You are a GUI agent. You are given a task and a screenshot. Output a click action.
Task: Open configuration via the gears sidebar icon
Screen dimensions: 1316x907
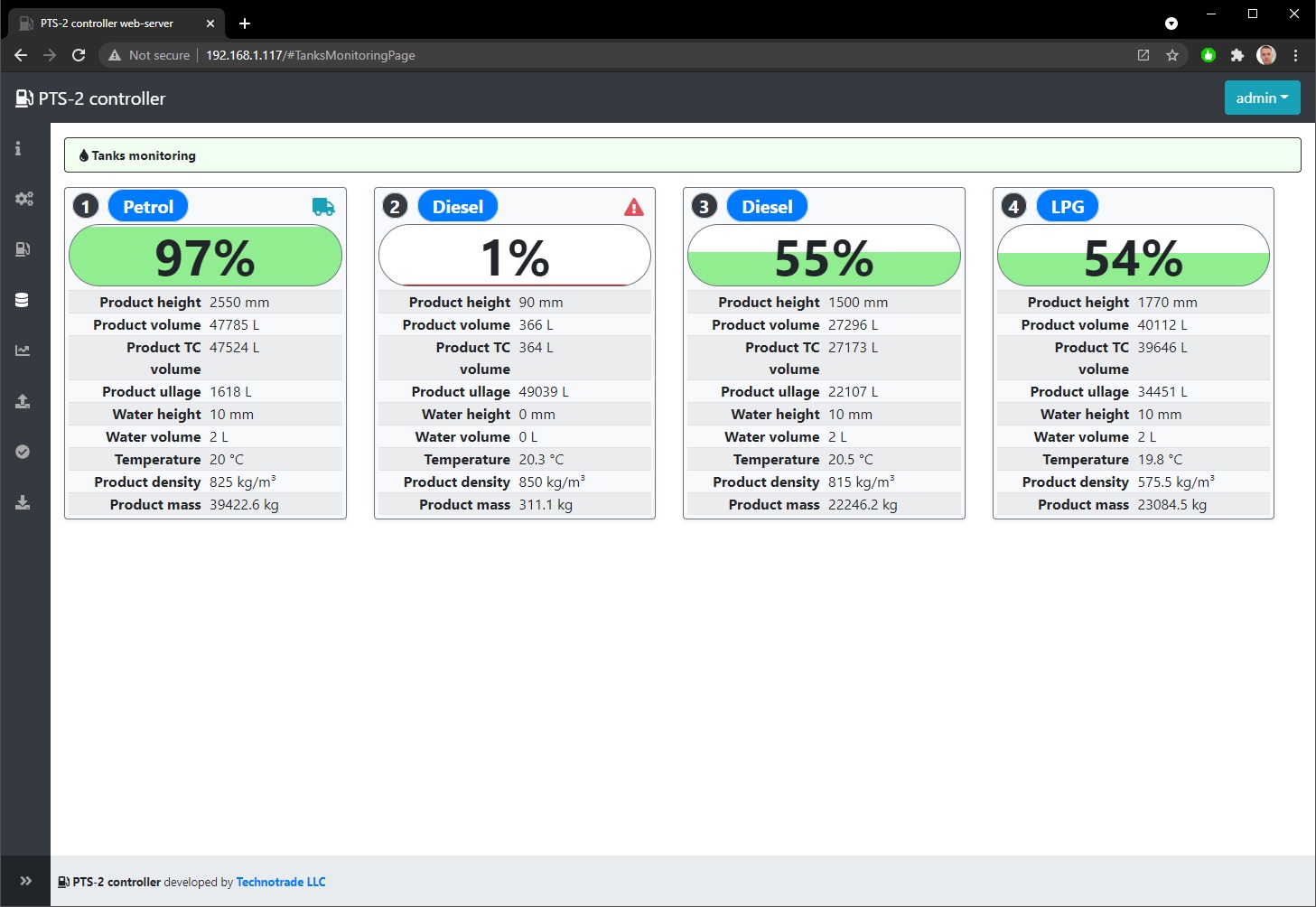[24, 199]
